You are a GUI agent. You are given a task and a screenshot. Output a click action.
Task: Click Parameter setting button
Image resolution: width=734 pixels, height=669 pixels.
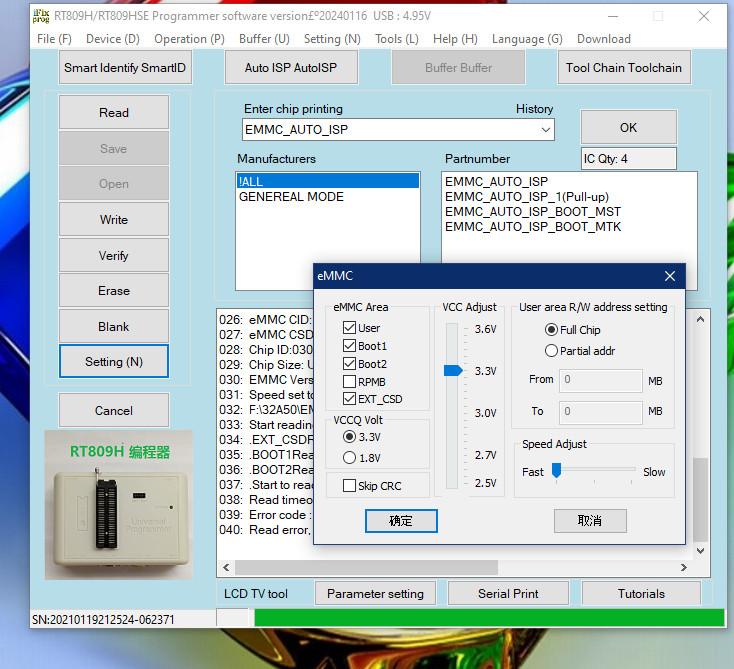(375, 594)
